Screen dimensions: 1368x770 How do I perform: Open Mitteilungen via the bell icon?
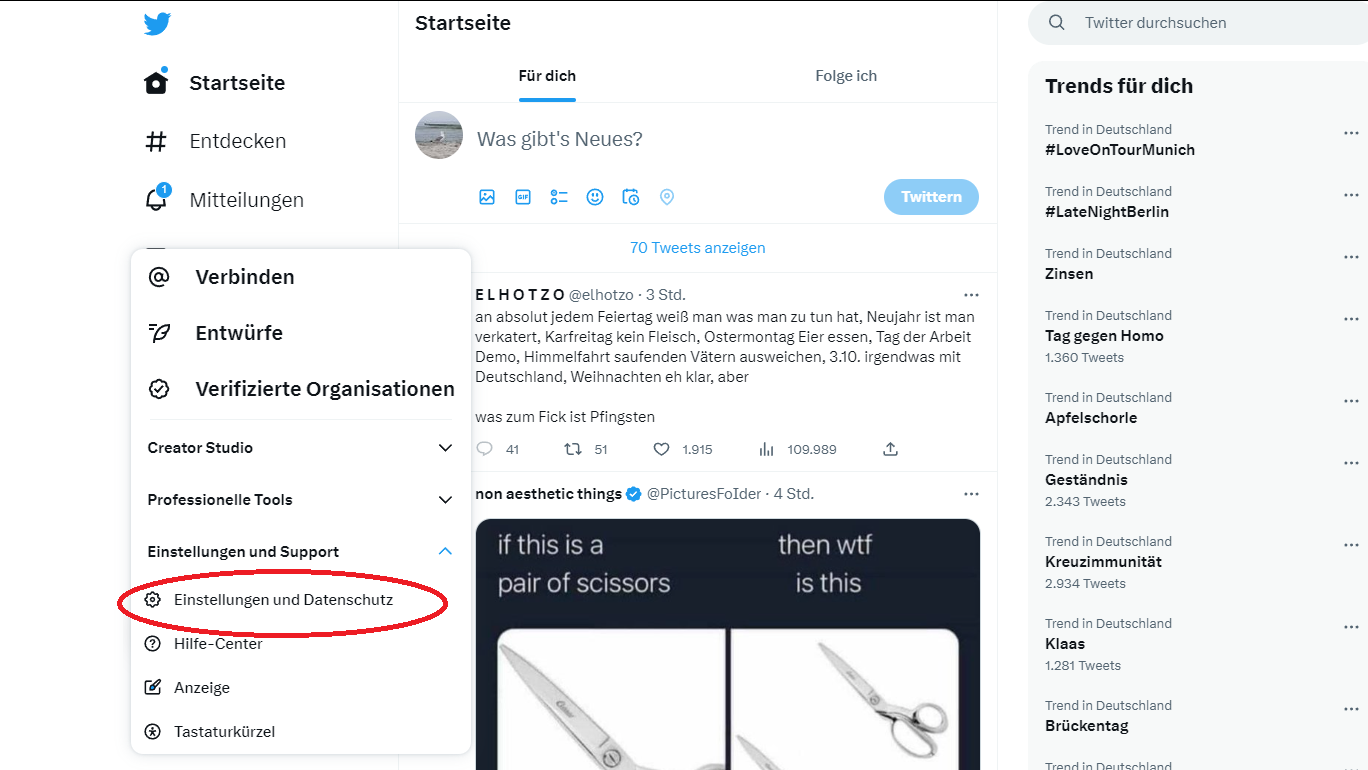pos(156,198)
